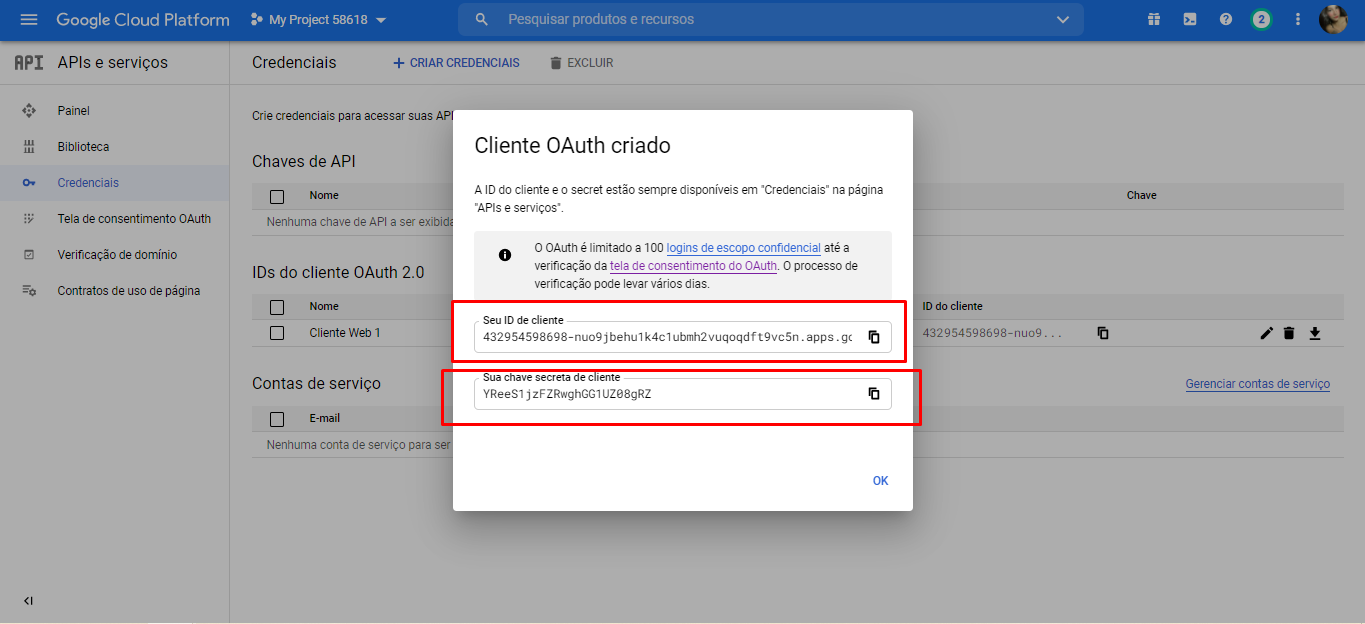Screen dimensions: 1365x624
Task: Open the user account avatar
Action: 1334,19
